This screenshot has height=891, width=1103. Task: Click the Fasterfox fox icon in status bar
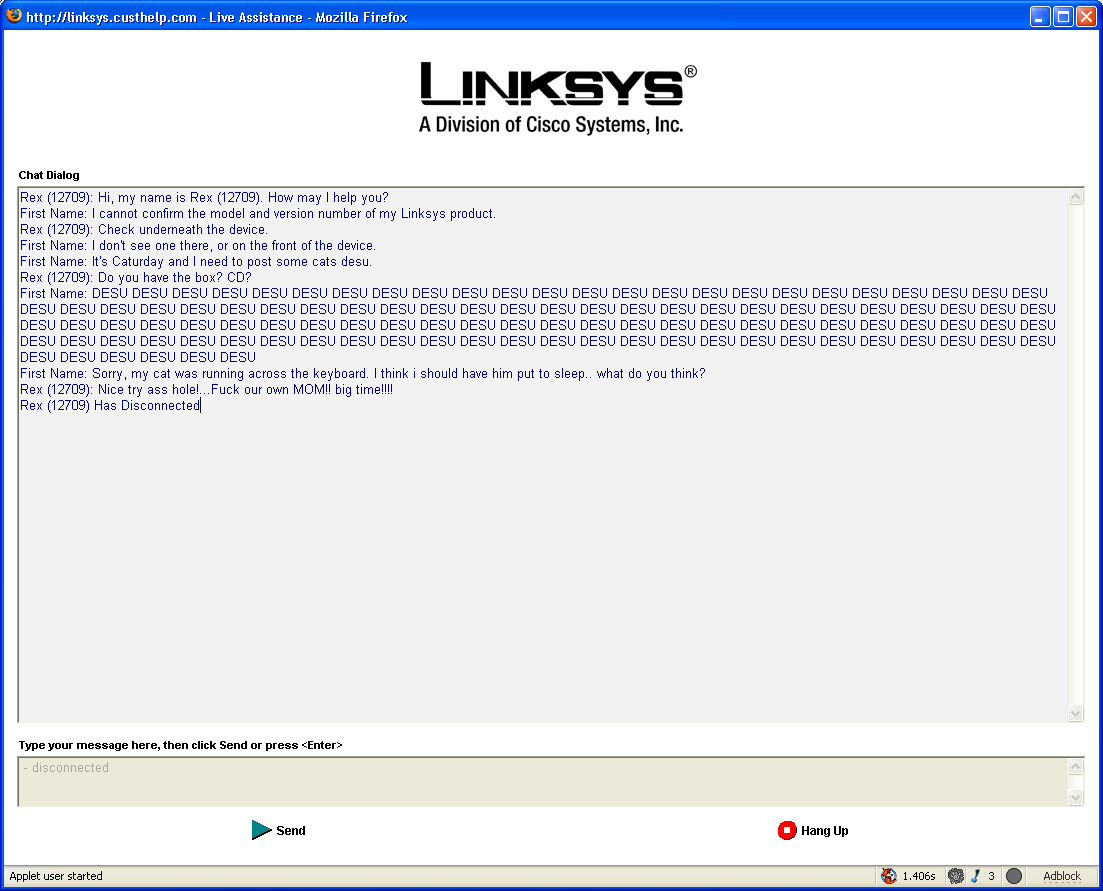pyautogui.click(x=888, y=876)
